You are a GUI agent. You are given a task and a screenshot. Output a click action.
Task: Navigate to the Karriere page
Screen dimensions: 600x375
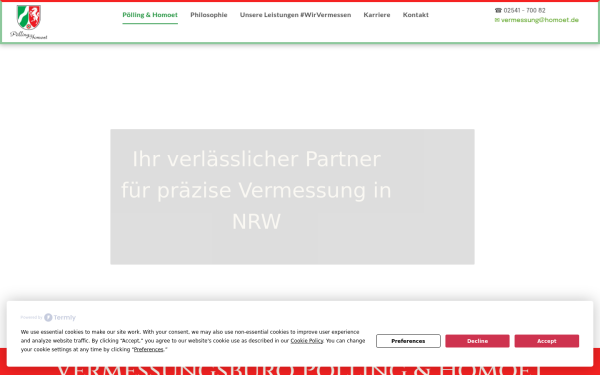pyautogui.click(x=377, y=15)
